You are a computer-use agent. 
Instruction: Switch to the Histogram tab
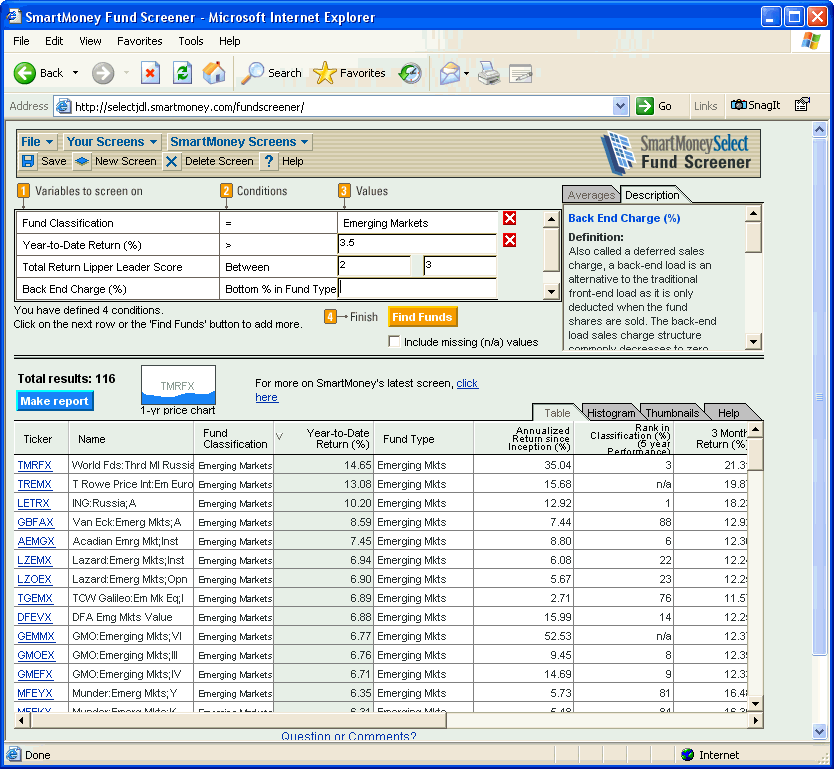pyautogui.click(x=611, y=412)
